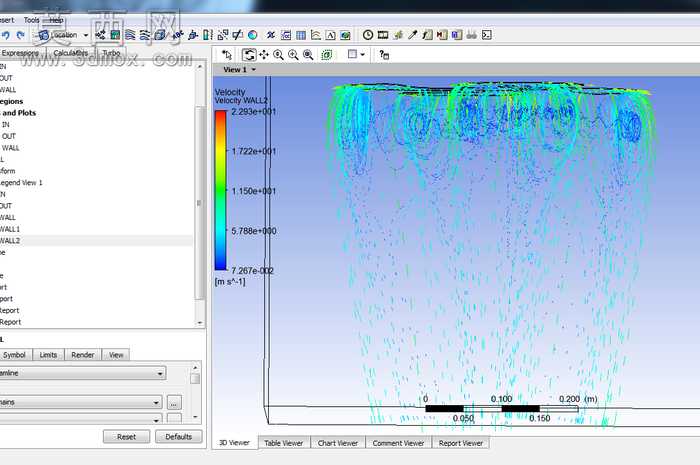Viewport: 700px width, 465px height.
Task: Click the Reset button
Action: click(126, 436)
